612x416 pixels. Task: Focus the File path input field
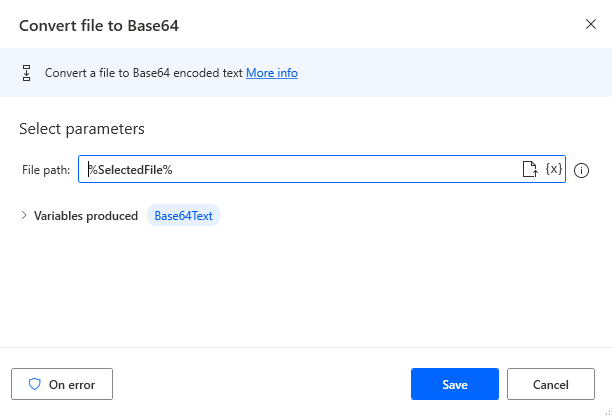[x=340, y=169]
